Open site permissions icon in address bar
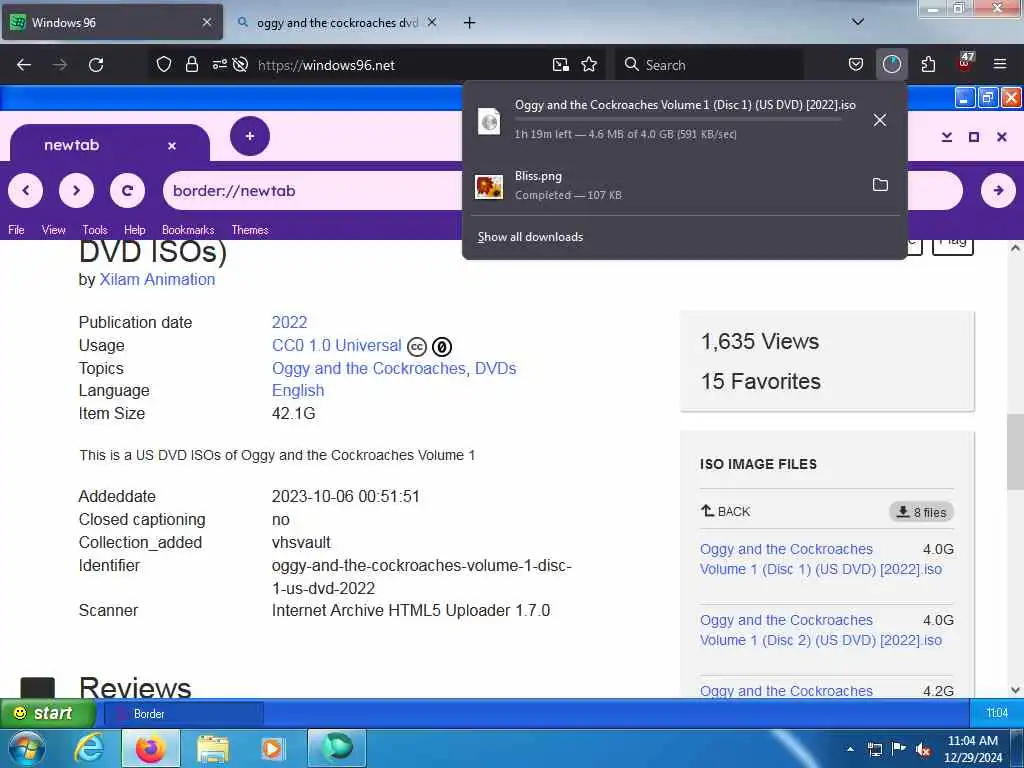This screenshot has height=768, width=1024. (219, 65)
